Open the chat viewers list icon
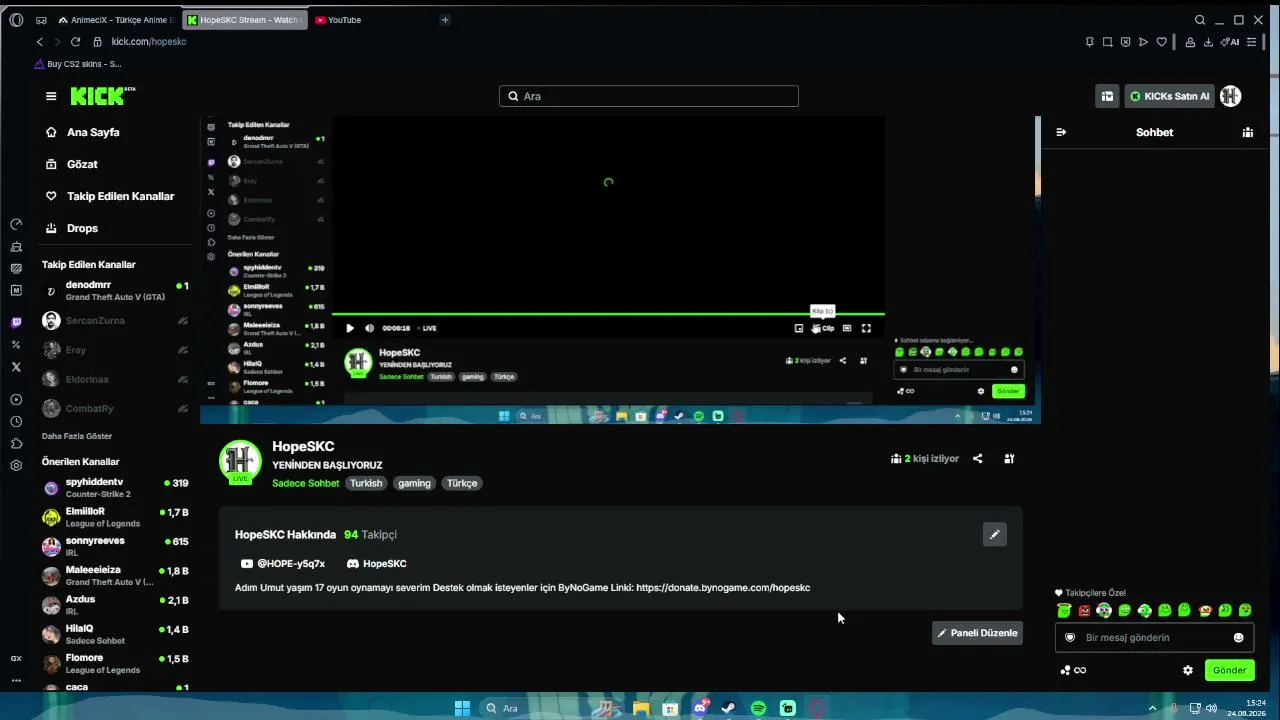This screenshot has width=1280, height=720. 1248,132
